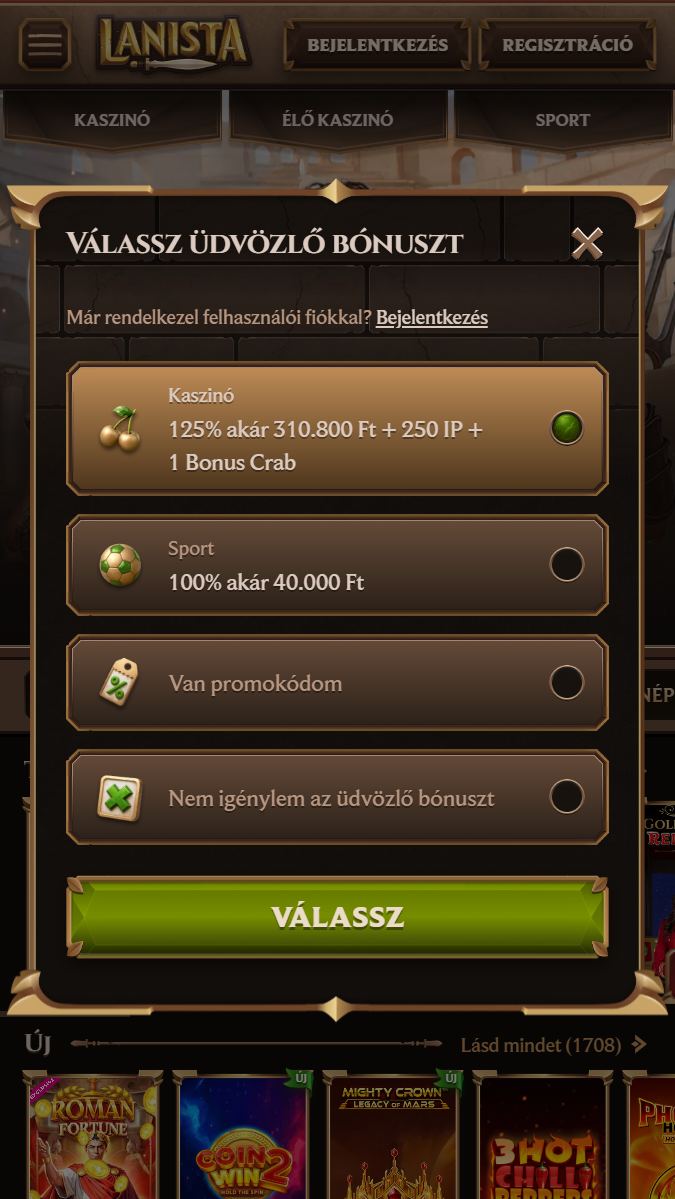675x1199 pixels.
Task: Select Nem igénylem az üdvözlő bónuszt radio
Action: pyautogui.click(x=566, y=797)
